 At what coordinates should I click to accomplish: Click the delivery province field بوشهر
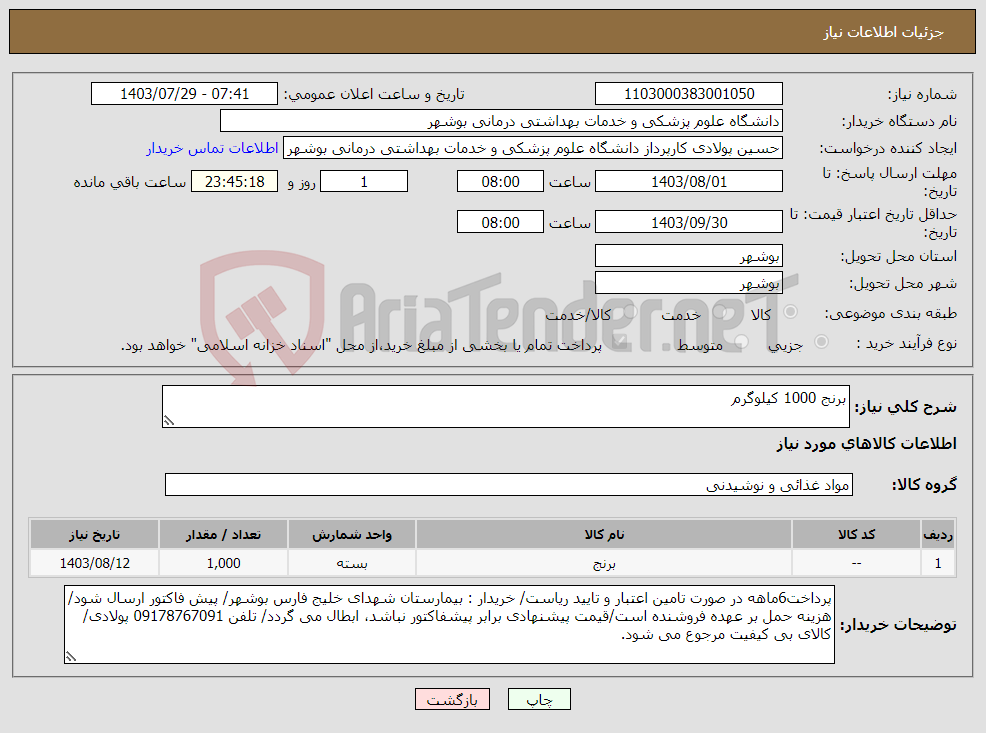coord(689,256)
